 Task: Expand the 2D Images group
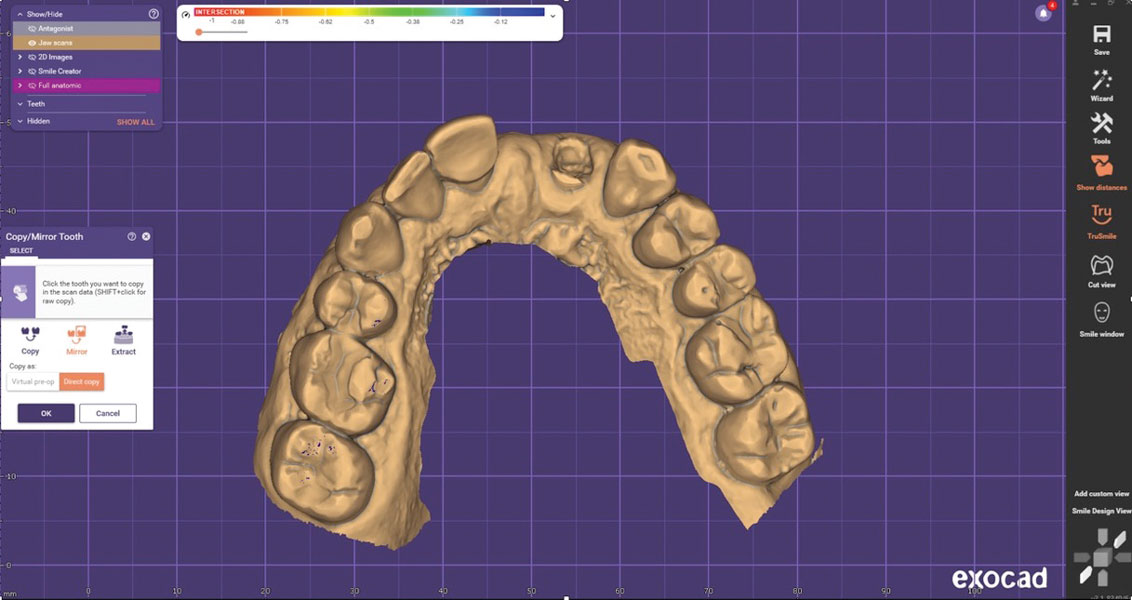pos(20,57)
